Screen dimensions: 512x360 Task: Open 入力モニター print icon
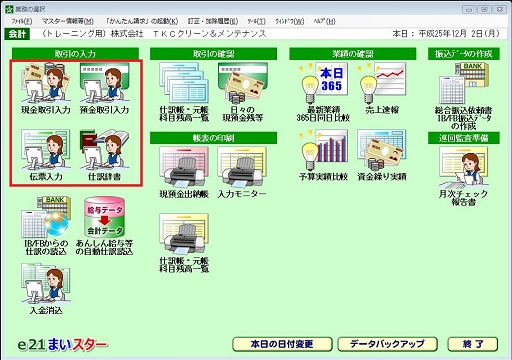(242, 172)
